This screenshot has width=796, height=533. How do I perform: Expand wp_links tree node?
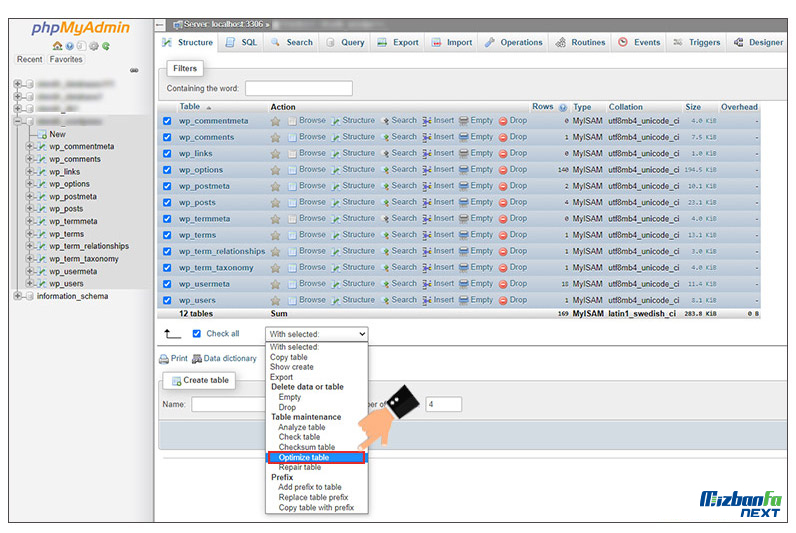pos(29,172)
